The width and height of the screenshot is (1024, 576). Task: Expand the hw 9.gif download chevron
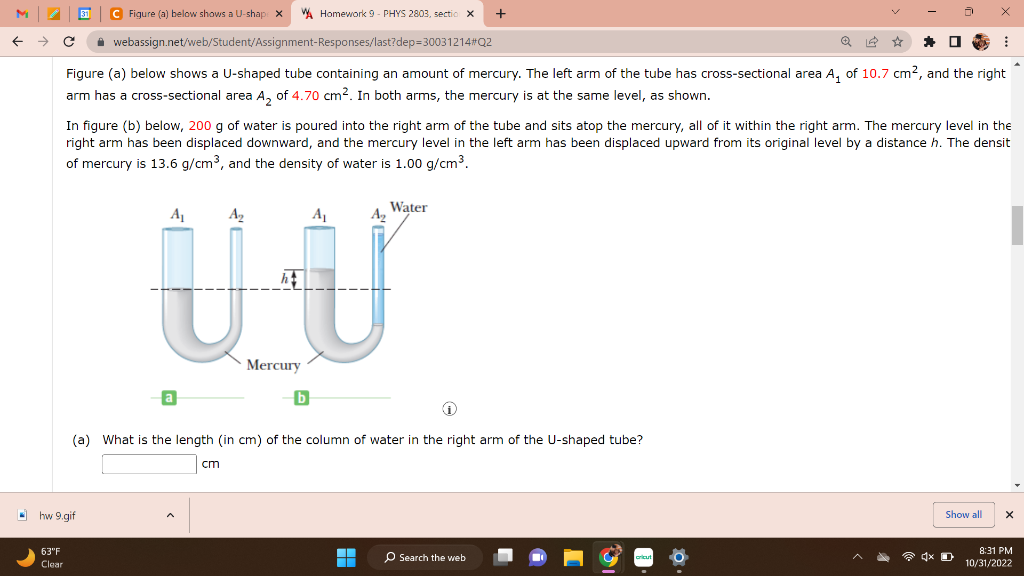(170, 513)
